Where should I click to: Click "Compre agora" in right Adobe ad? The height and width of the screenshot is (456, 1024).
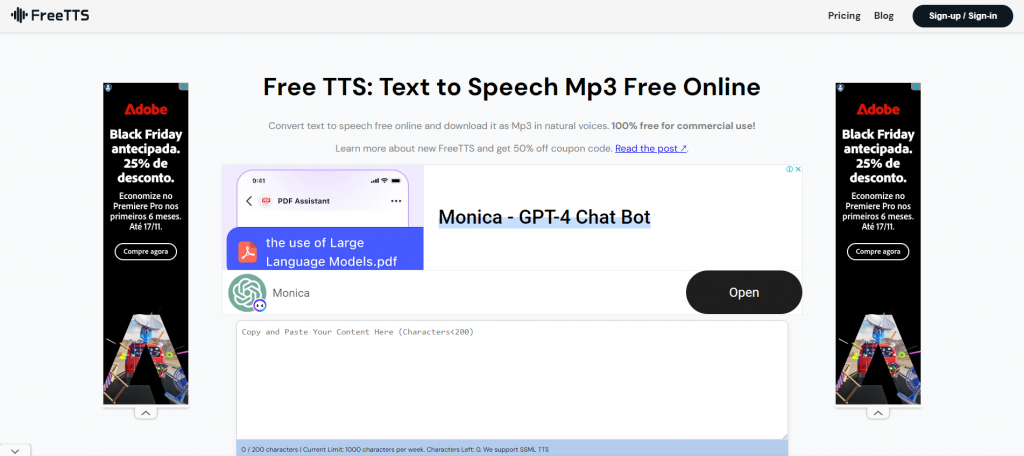coord(878,252)
